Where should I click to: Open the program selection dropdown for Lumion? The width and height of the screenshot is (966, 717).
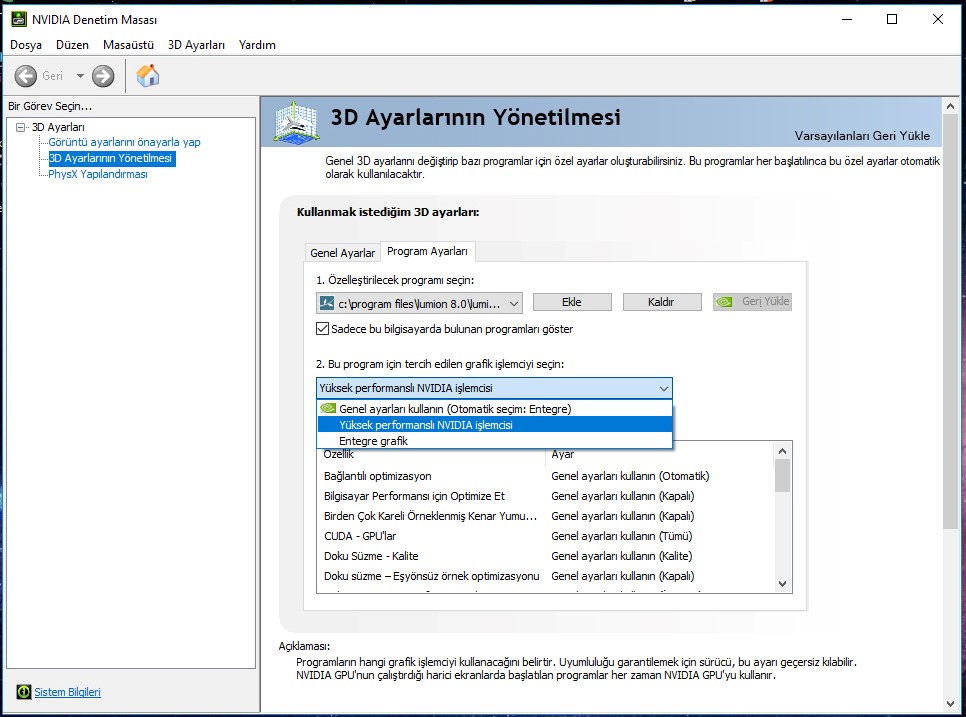tap(419, 303)
